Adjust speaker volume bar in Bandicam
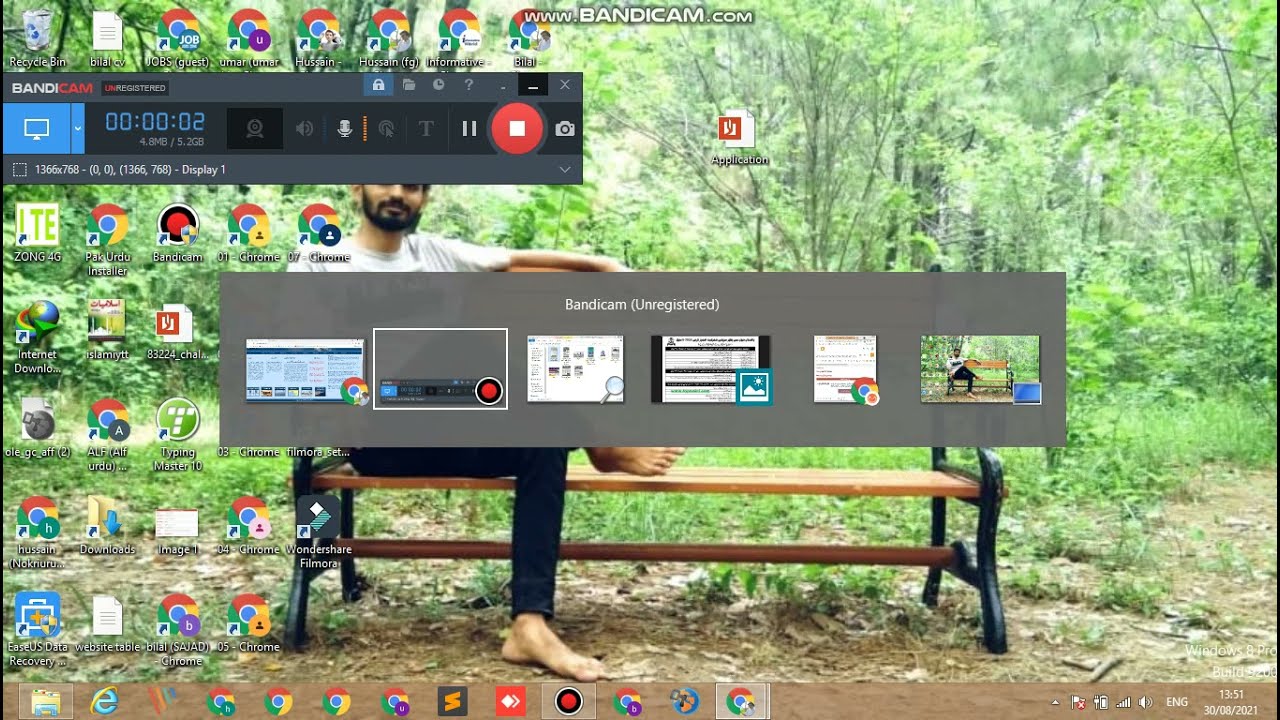 [323, 128]
